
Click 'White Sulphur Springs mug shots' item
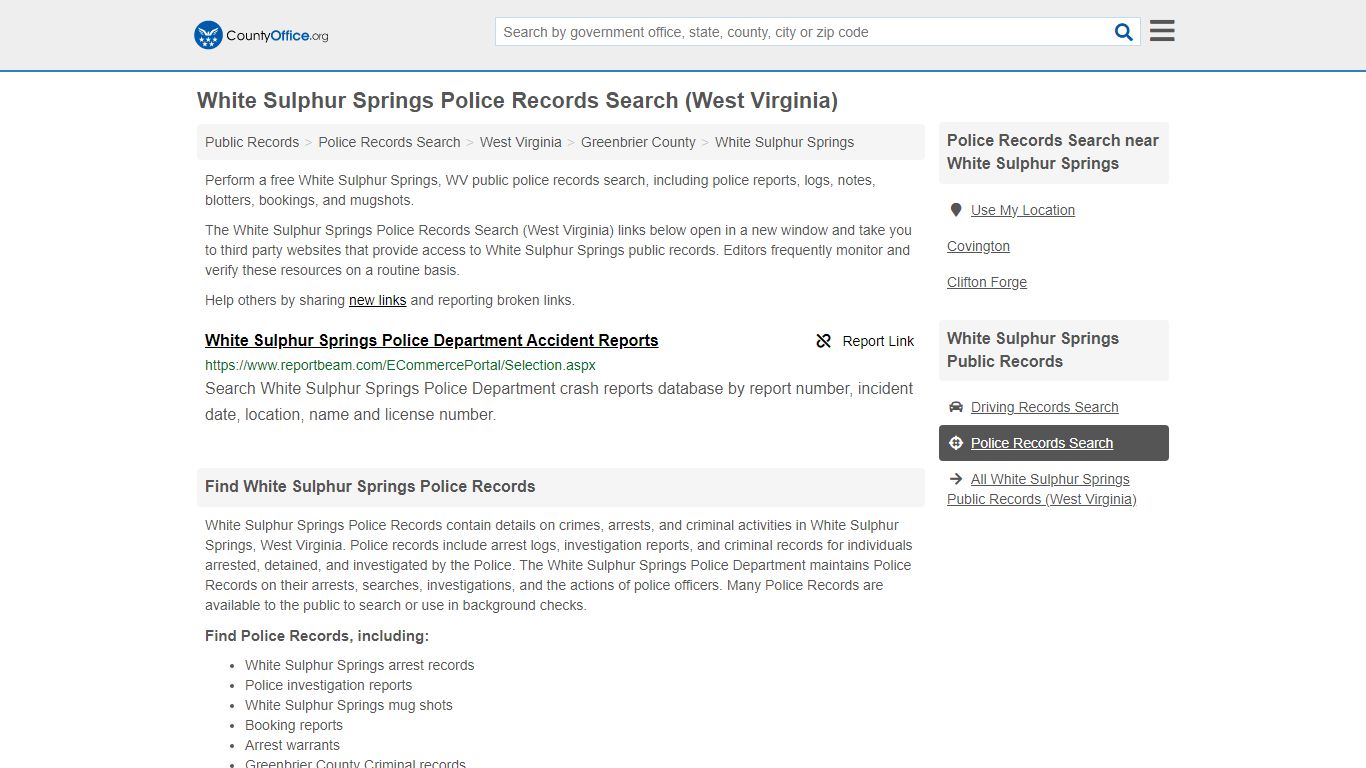(349, 705)
